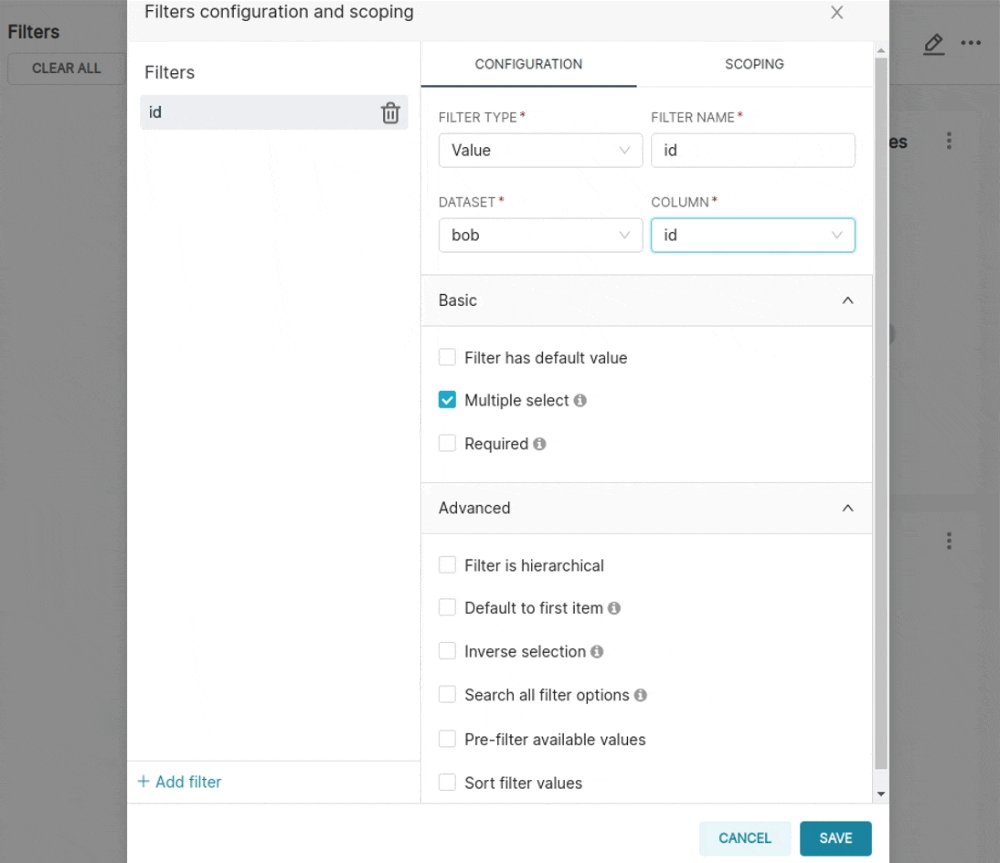The height and width of the screenshot is (863, 1000).
Task: Enable 'Filter has default value'
Action: pos(447,357)
